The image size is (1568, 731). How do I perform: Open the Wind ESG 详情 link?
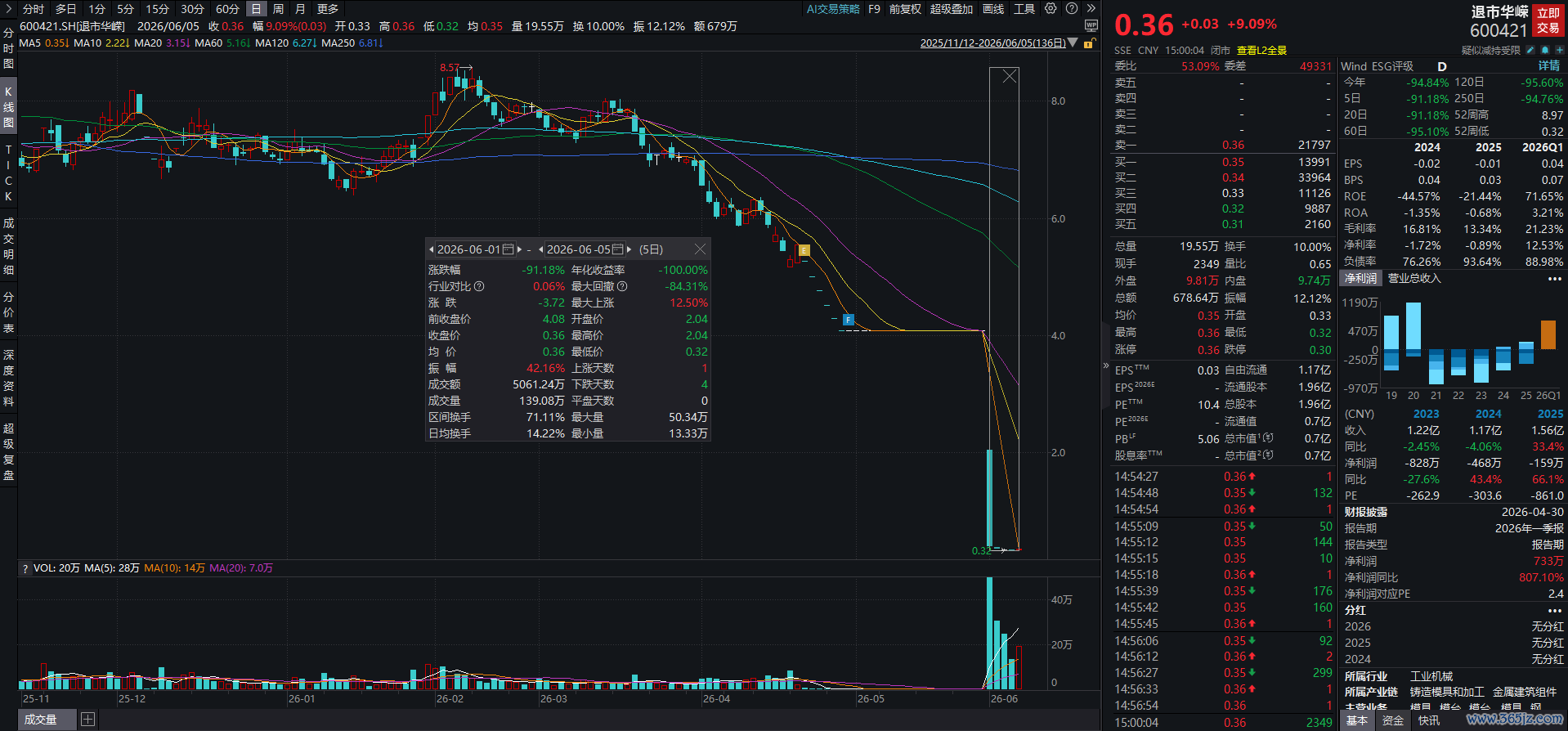[x=1549, y=66]
